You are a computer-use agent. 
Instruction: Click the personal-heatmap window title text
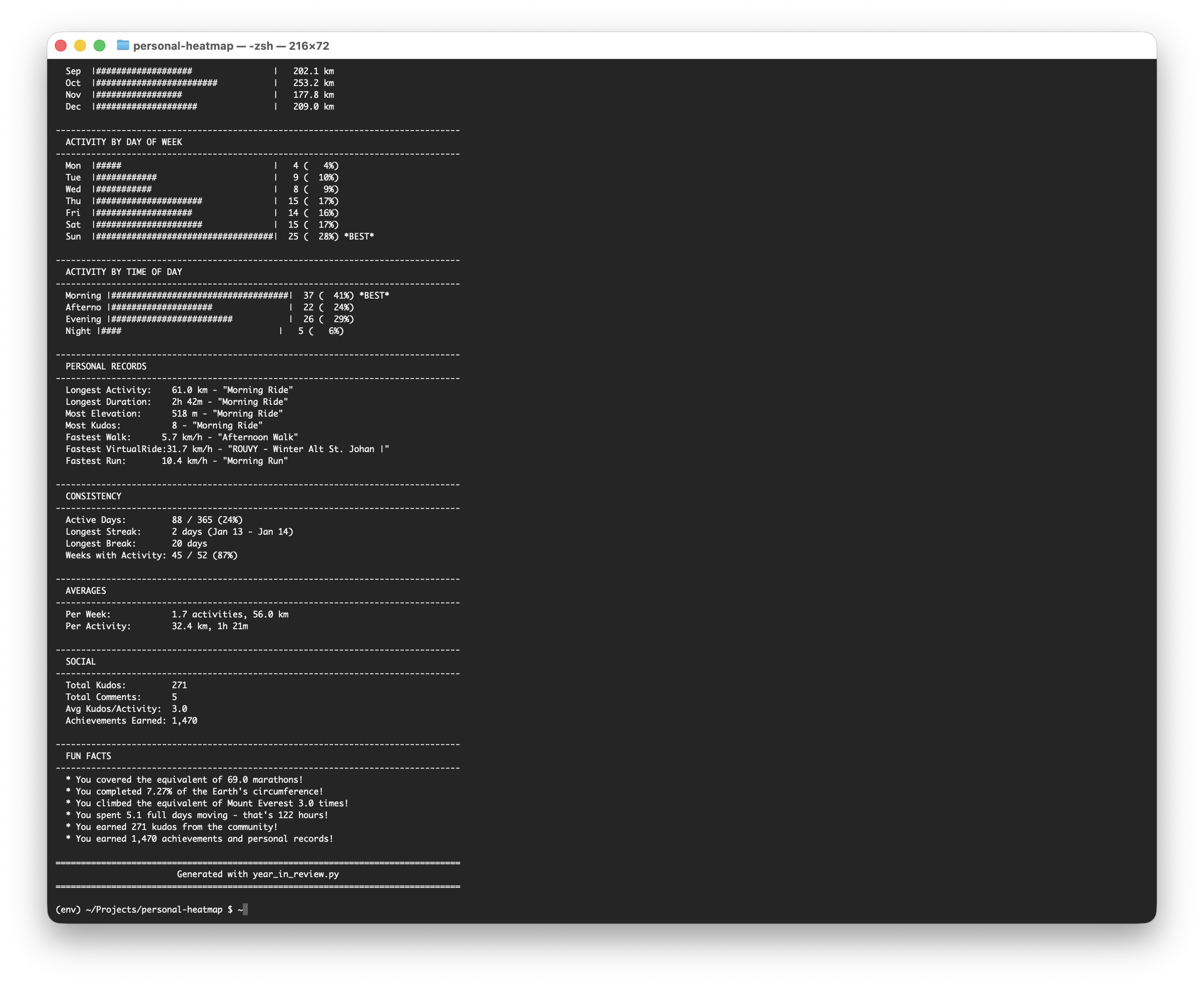pyautogui.click(x=231, y=46)
